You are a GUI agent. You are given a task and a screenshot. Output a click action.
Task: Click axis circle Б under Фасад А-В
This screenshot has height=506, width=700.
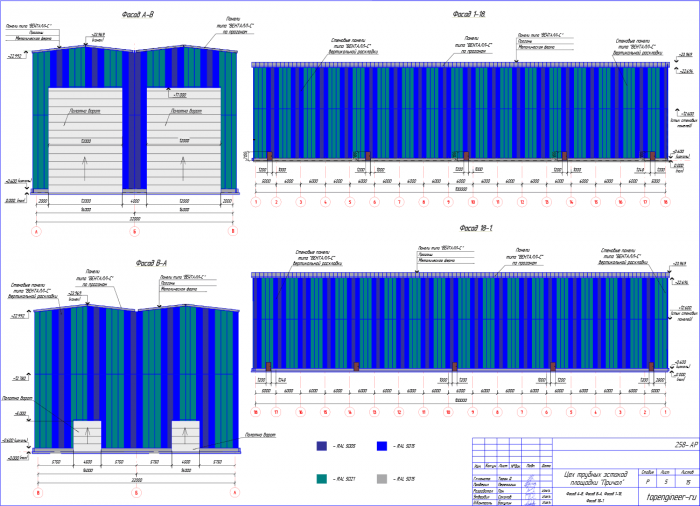(x=134, y=231)
